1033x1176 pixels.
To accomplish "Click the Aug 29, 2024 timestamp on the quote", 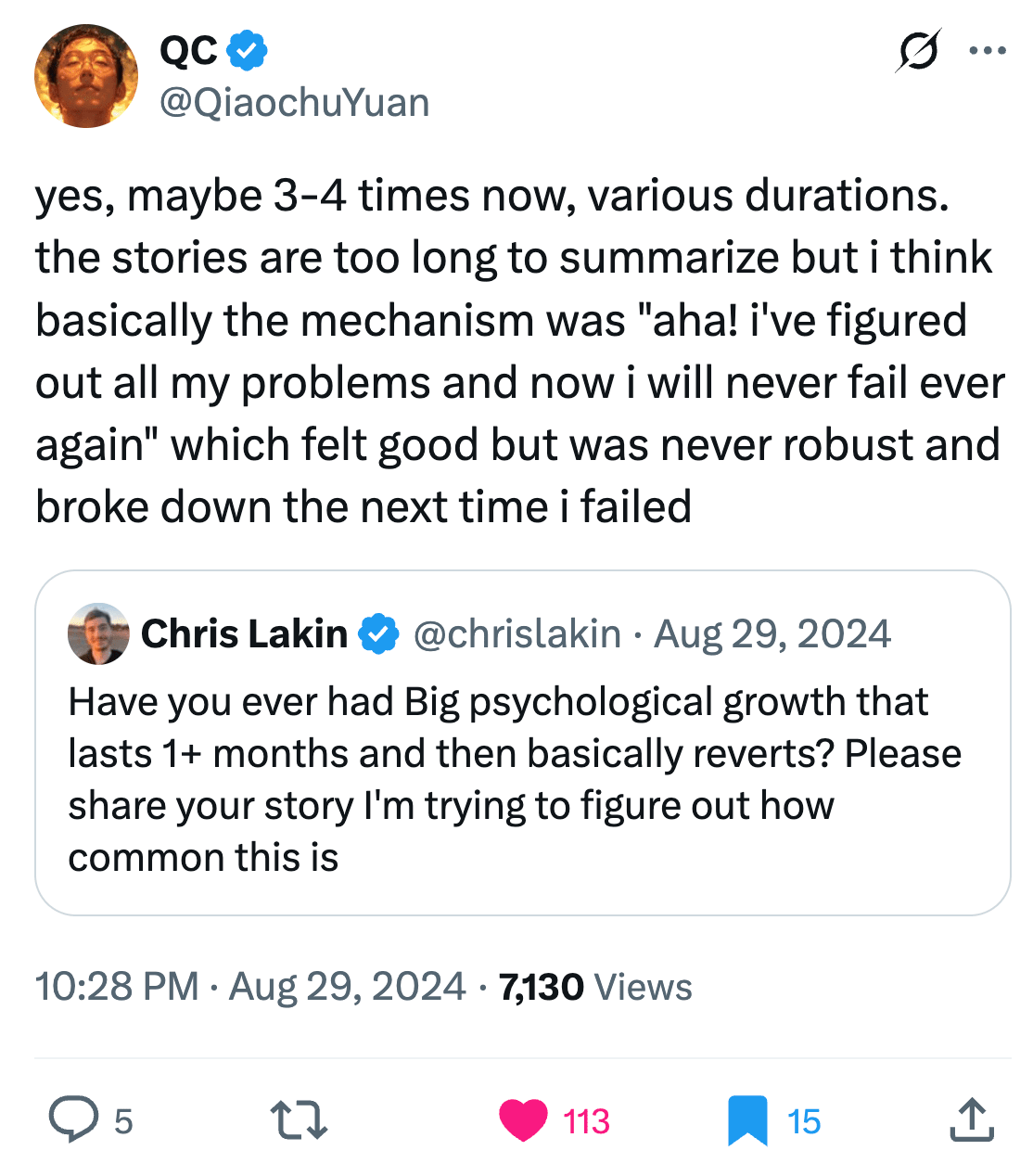I will (x=773, y=633).
